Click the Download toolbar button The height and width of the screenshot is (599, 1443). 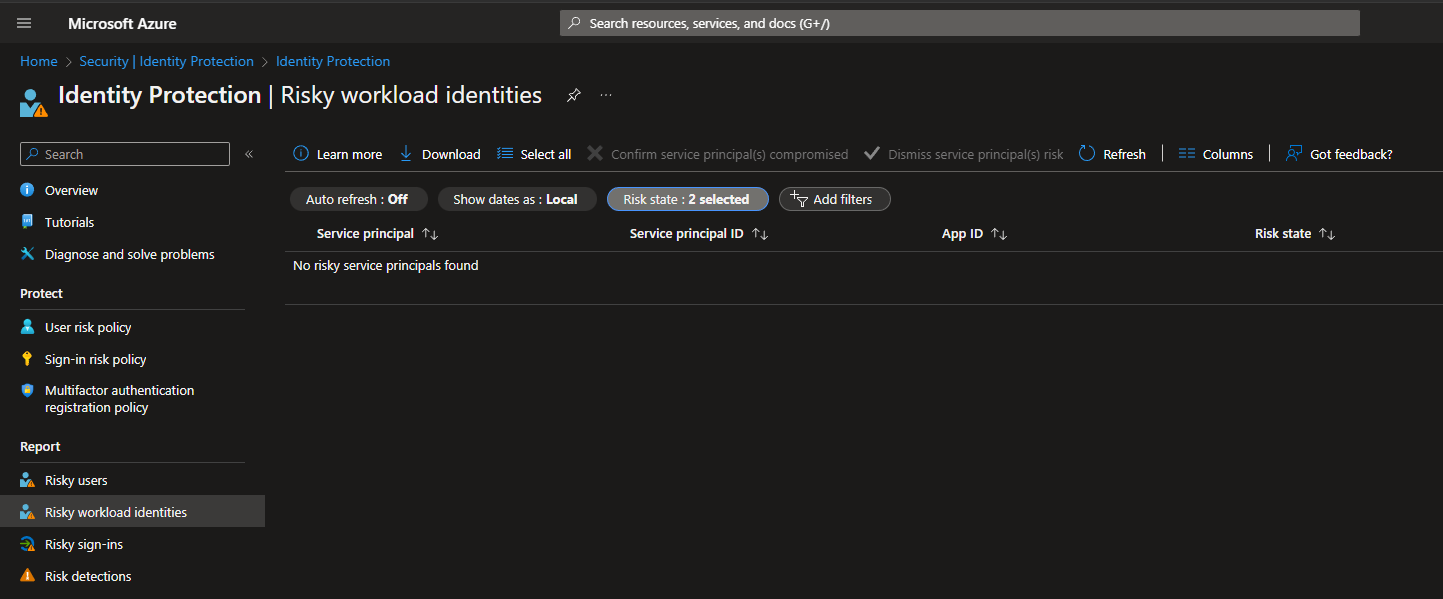point(440,154)
